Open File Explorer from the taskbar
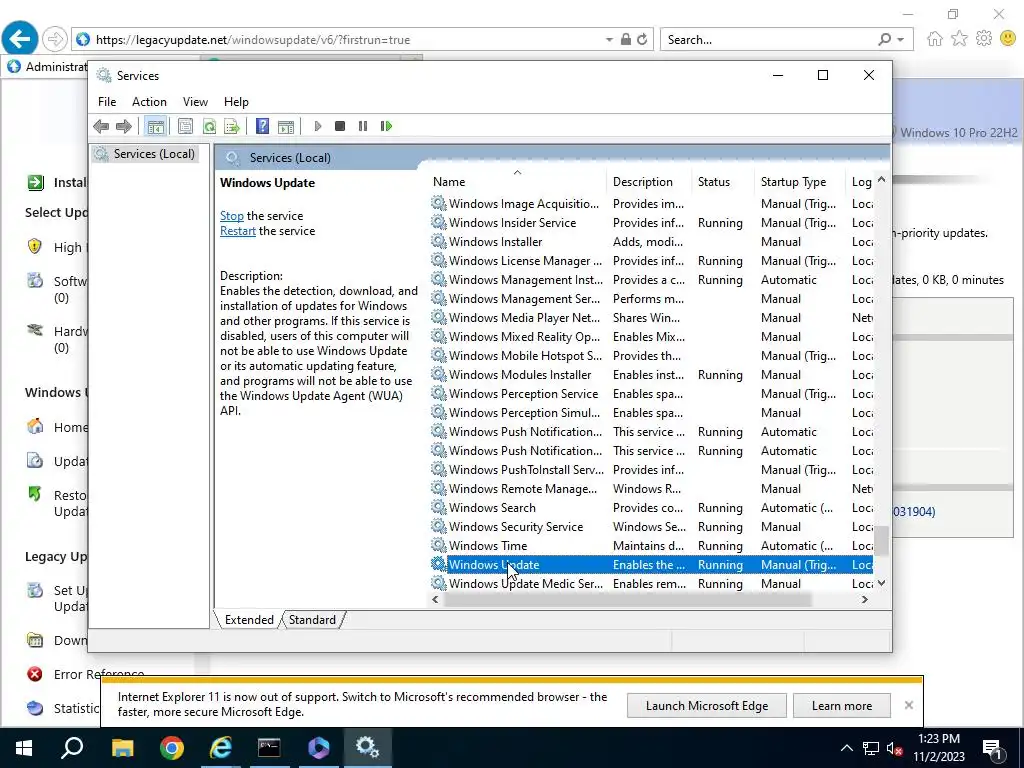This screenshot has height=768, width=1024. [122, 748]
